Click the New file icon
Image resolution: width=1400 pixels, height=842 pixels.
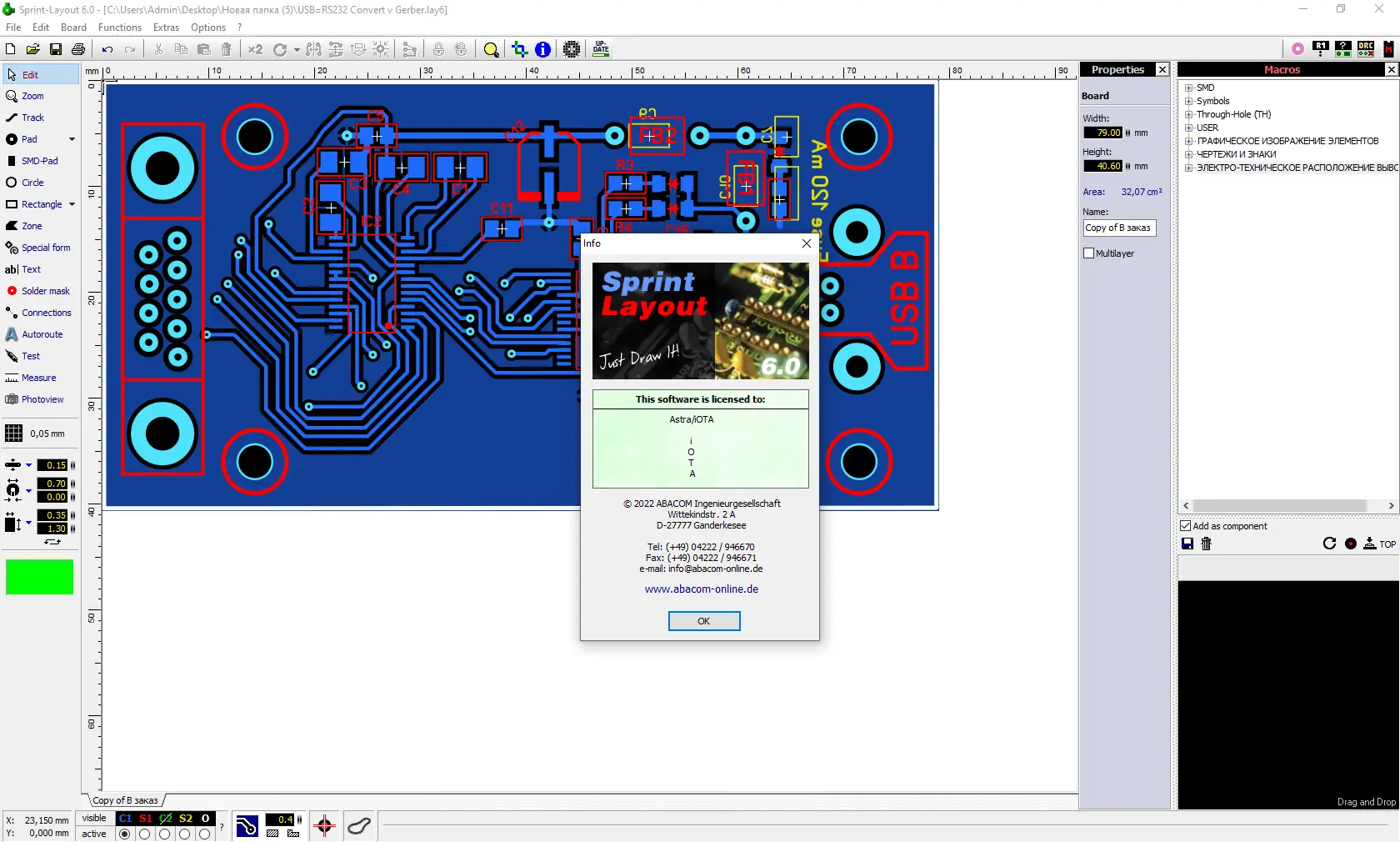[x=11, y=49]
